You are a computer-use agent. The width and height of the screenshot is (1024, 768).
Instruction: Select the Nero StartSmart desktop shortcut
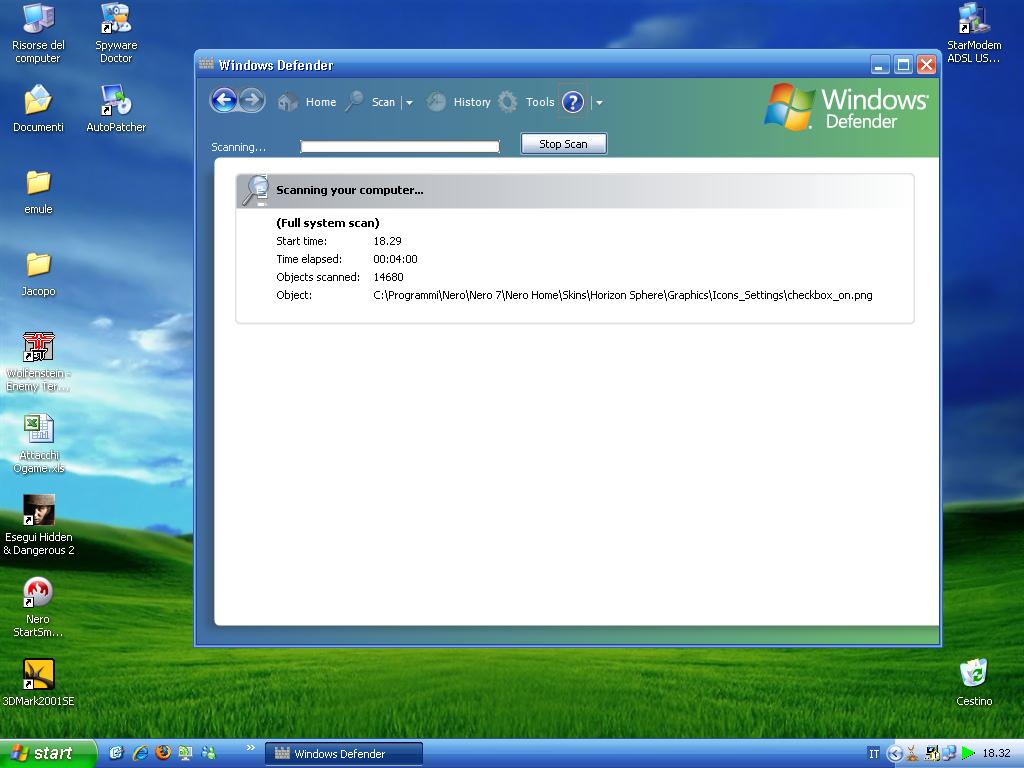pyautogui.click(x=39, y=607)
